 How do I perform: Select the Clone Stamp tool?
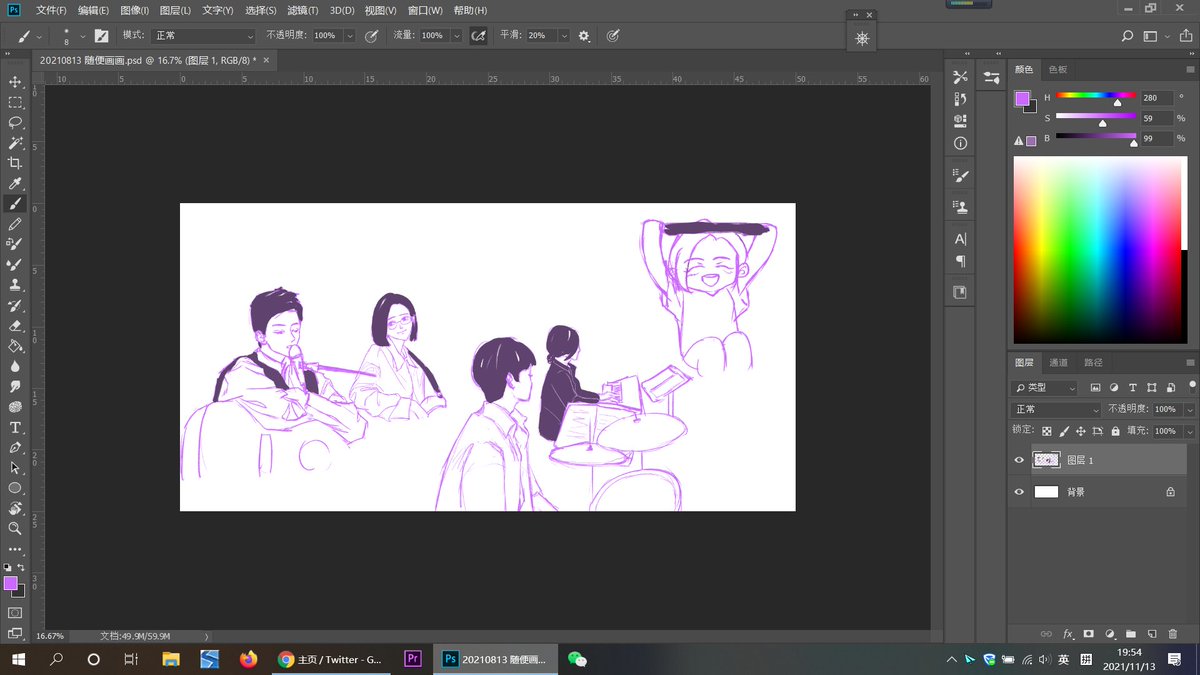point(15,285)
